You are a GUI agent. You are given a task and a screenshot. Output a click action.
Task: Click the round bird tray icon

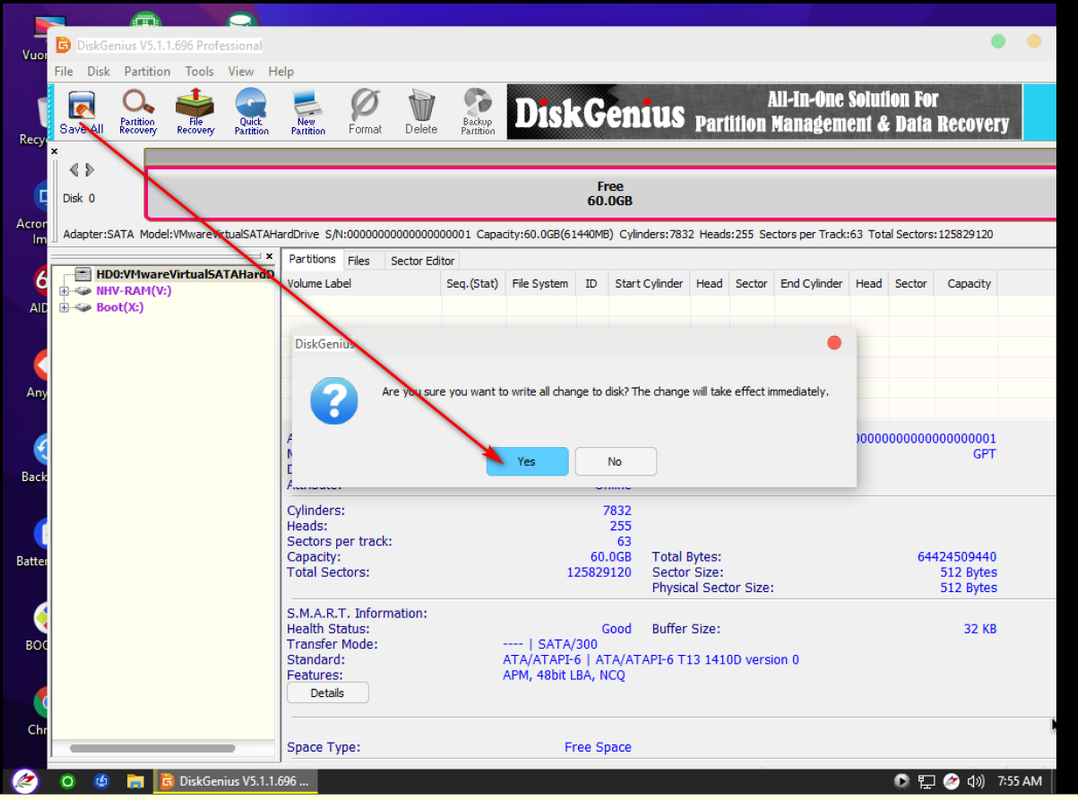(951, 781)
